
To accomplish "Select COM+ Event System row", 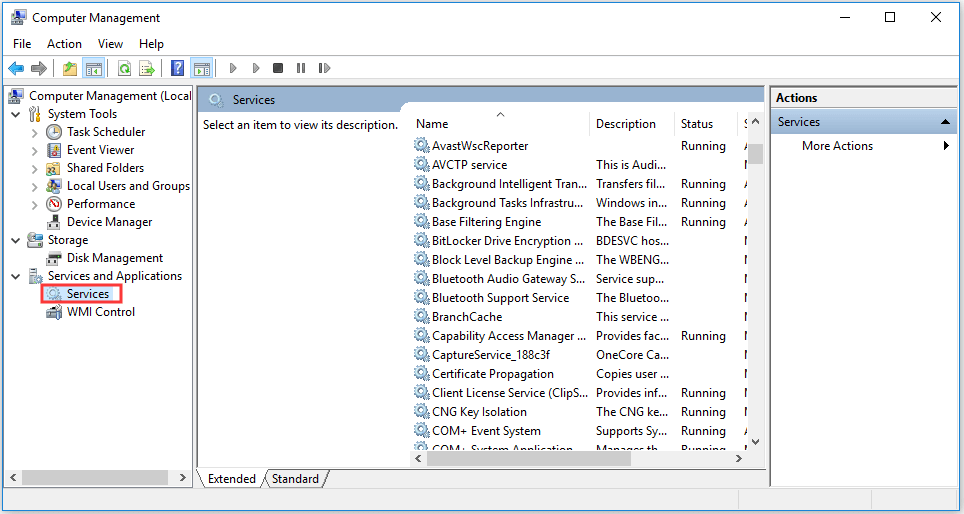I will click(x=578, y=431).
